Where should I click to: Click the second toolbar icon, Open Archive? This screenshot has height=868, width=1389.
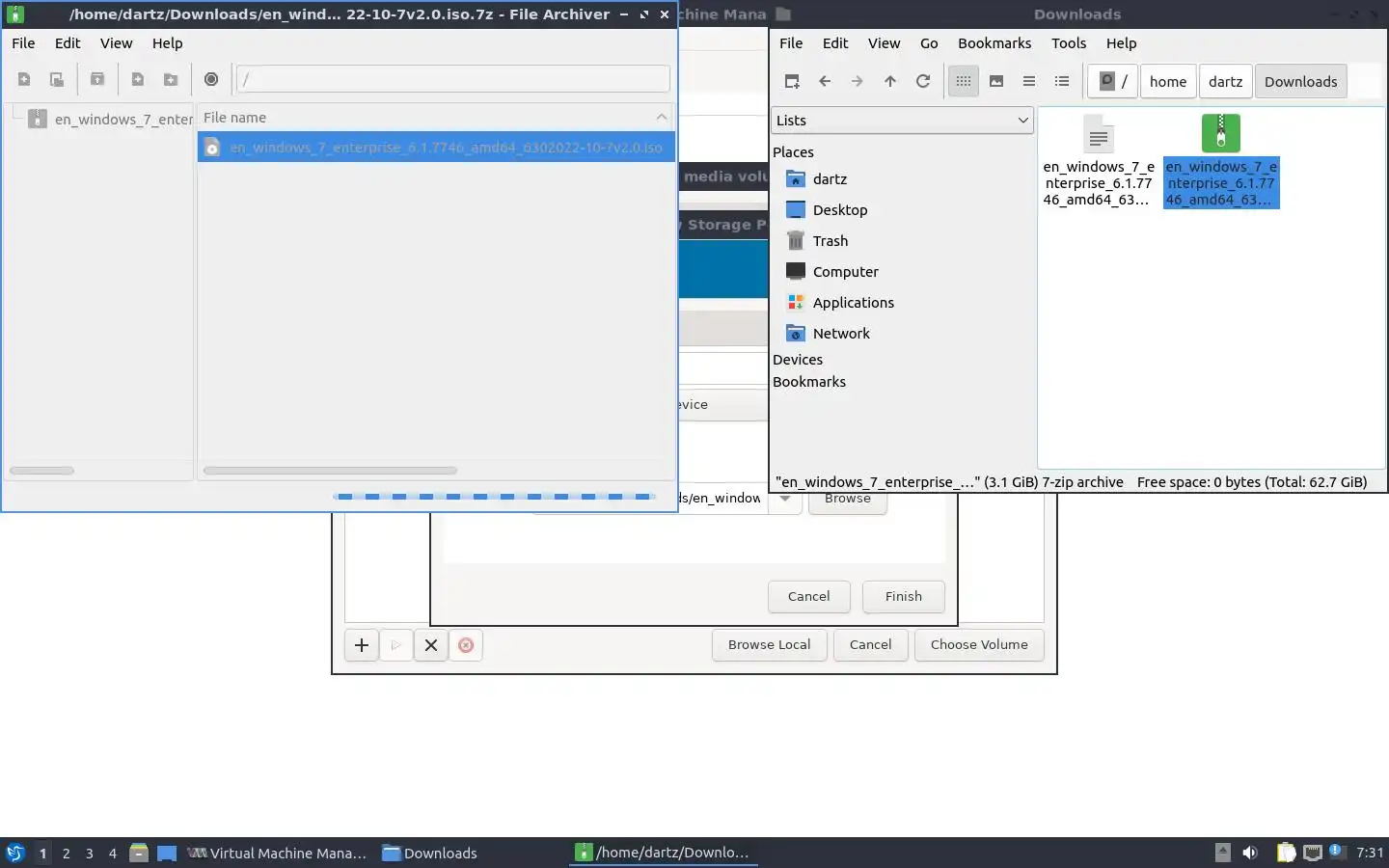coord(57,79)
